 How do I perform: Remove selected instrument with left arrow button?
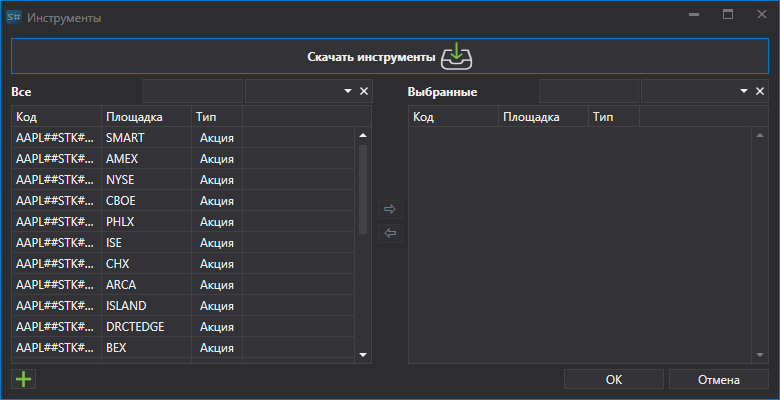pyautogui.click(x=390, y=233)
